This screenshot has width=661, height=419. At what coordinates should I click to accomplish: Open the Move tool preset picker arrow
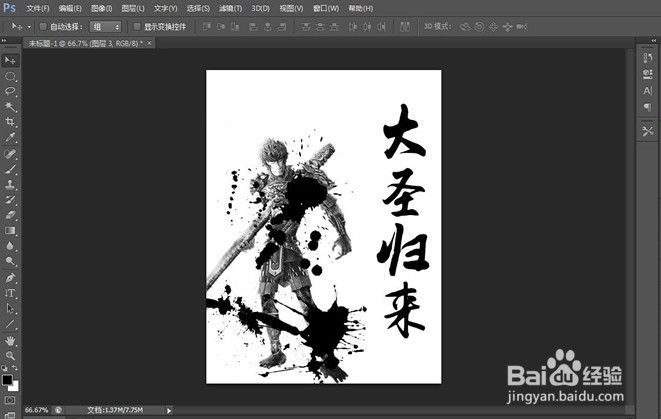[29, 27]
